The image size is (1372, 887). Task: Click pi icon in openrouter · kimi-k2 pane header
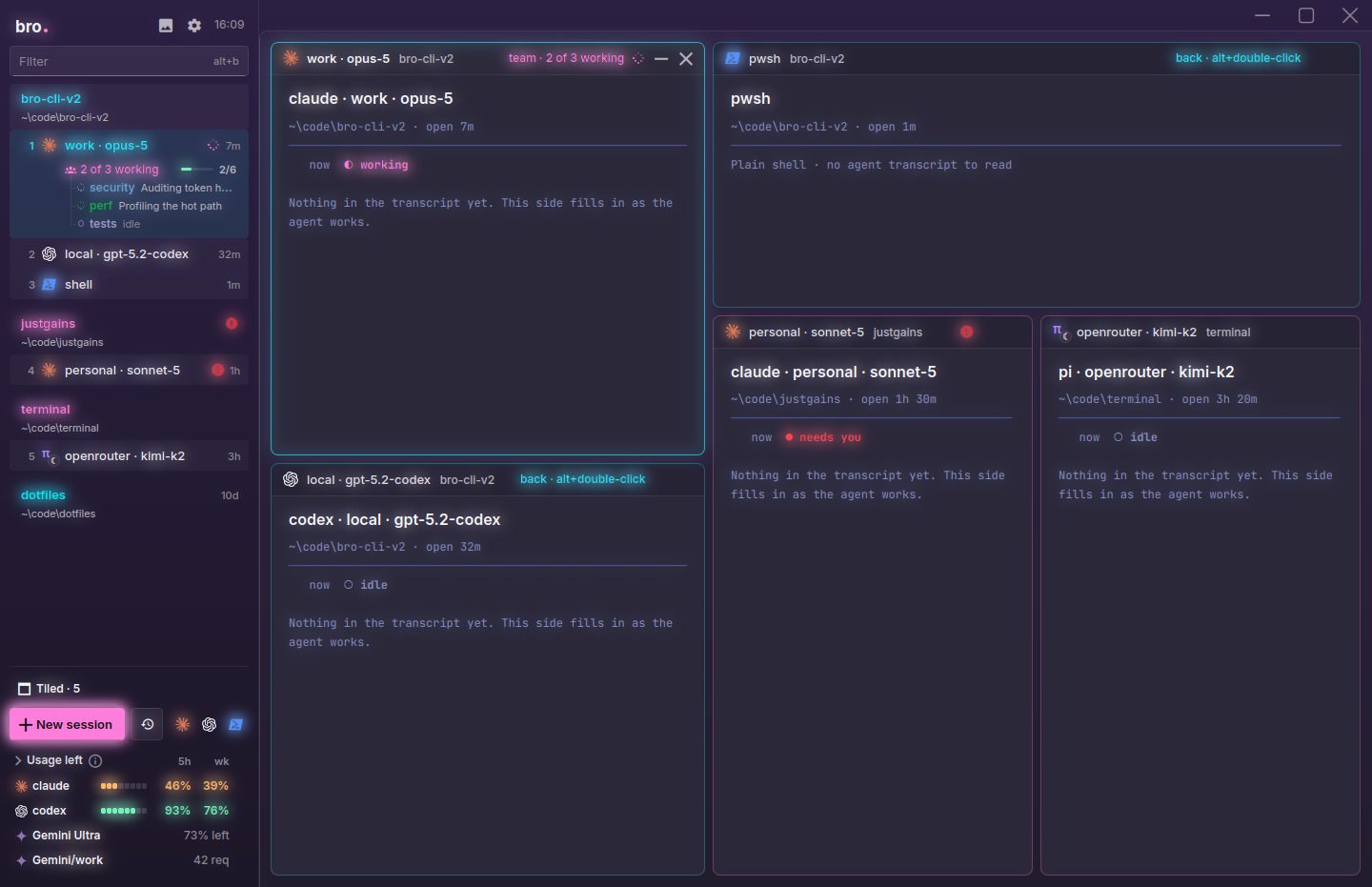pos(1060,332)
